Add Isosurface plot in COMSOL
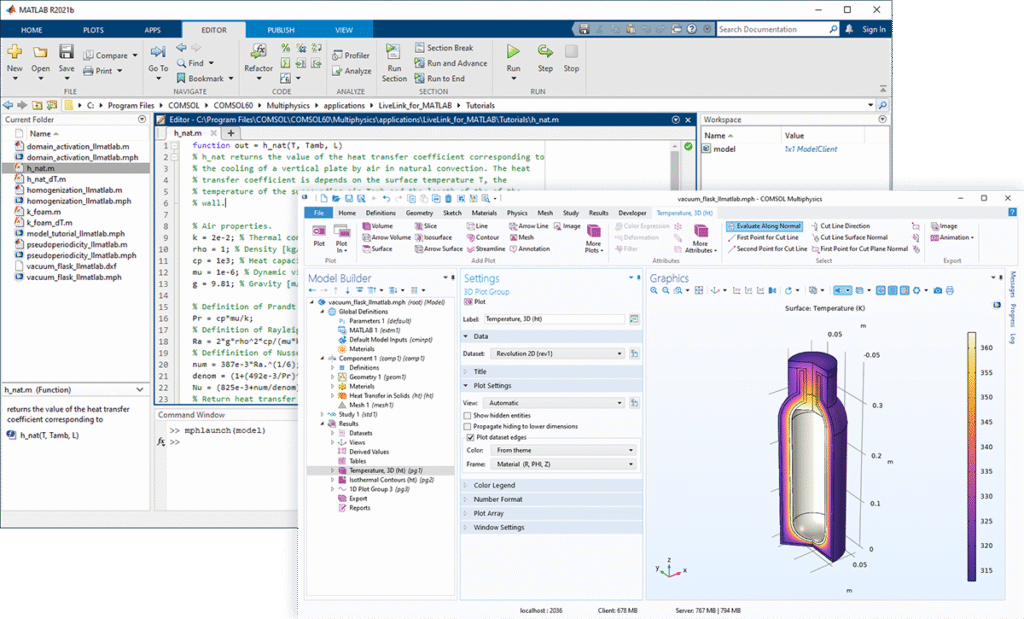The image size is (1024, 619). click(x=433, y=238)
